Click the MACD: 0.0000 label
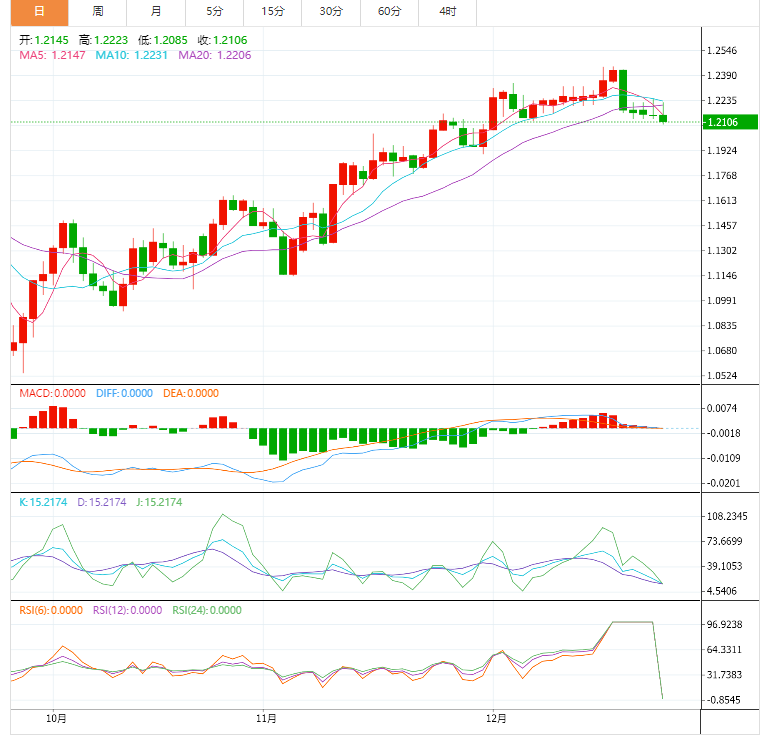 [52, 393]
